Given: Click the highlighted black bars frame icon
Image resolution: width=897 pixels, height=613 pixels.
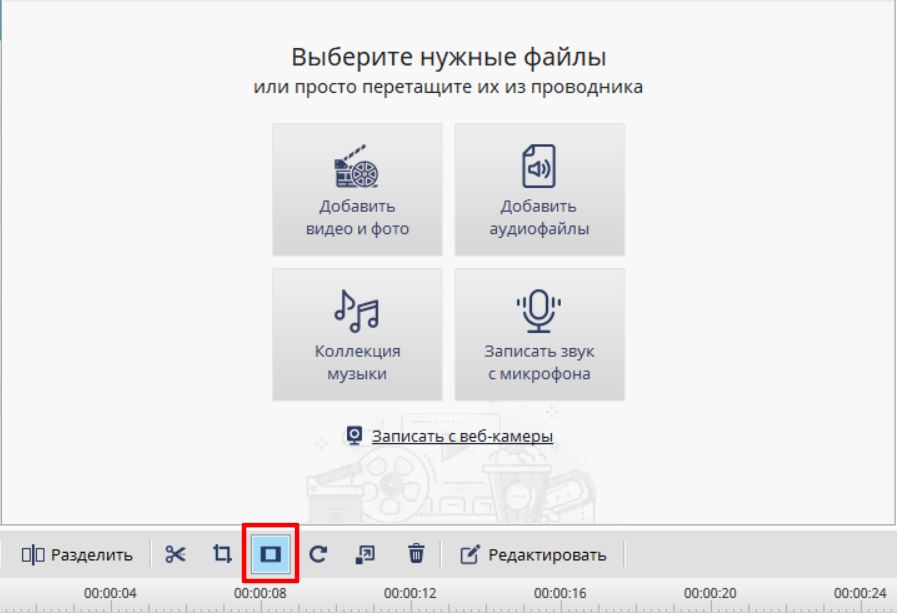Looking at the screenshot, I should point(271,554).
